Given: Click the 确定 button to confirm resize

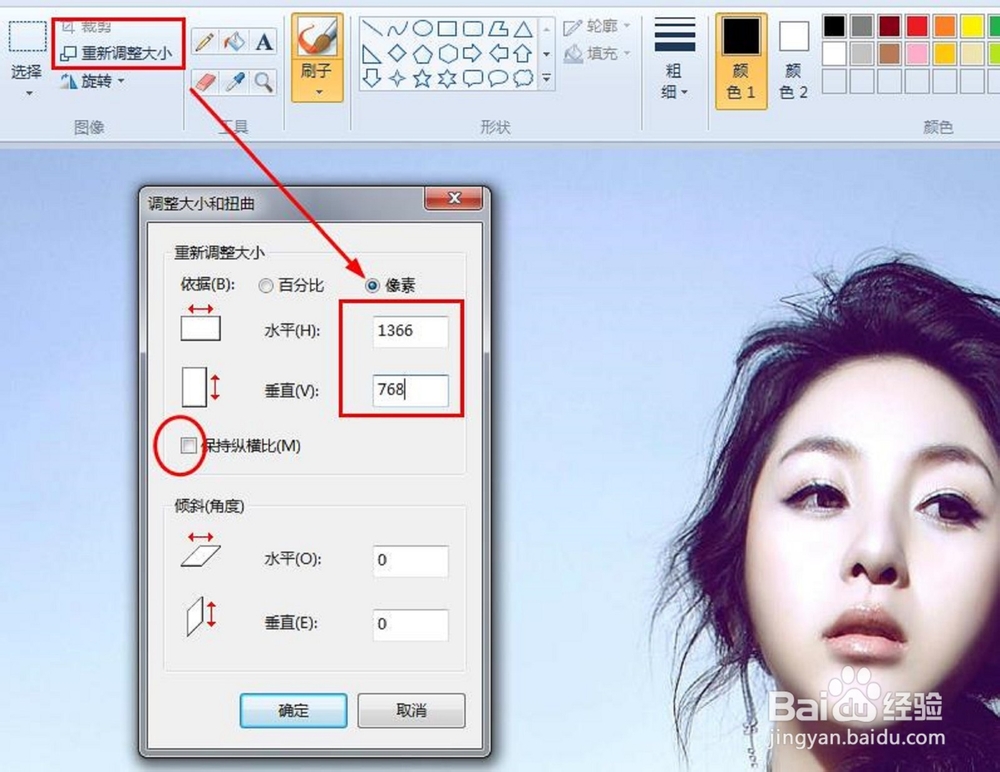Looking at the screenshot, I should (293, 710).
